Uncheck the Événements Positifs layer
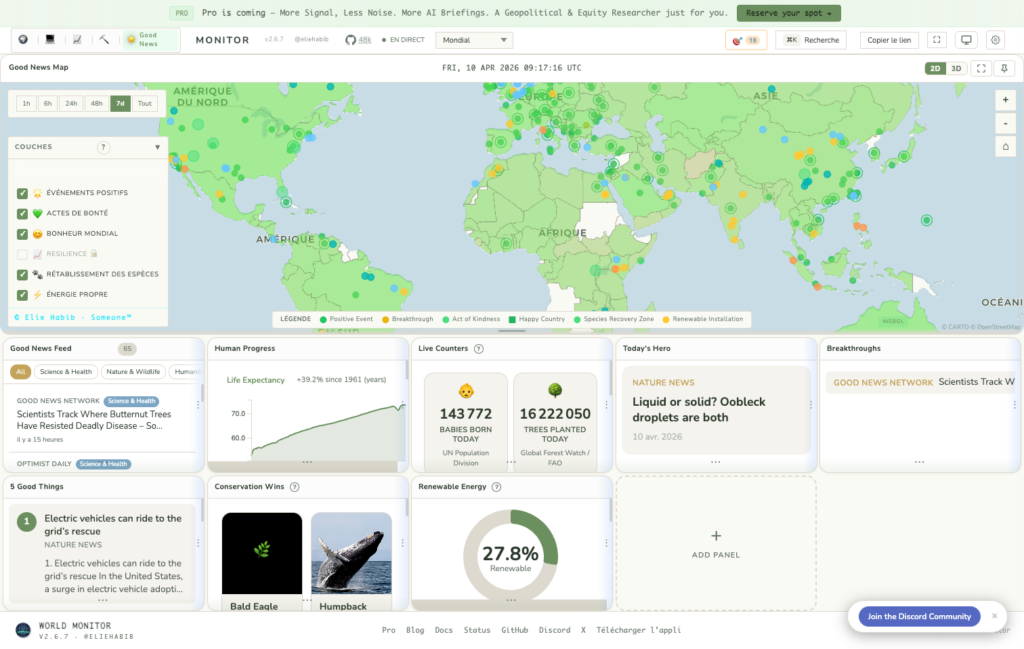1024x649 pixels. [22, 193]
